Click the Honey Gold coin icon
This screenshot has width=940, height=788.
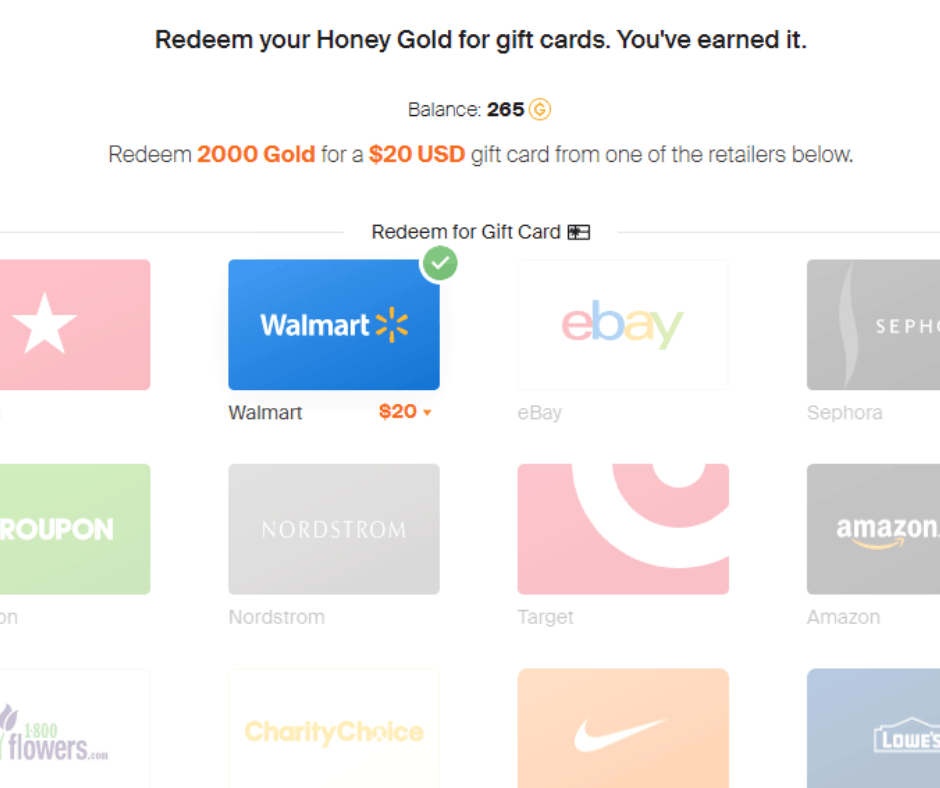point(540,110)
